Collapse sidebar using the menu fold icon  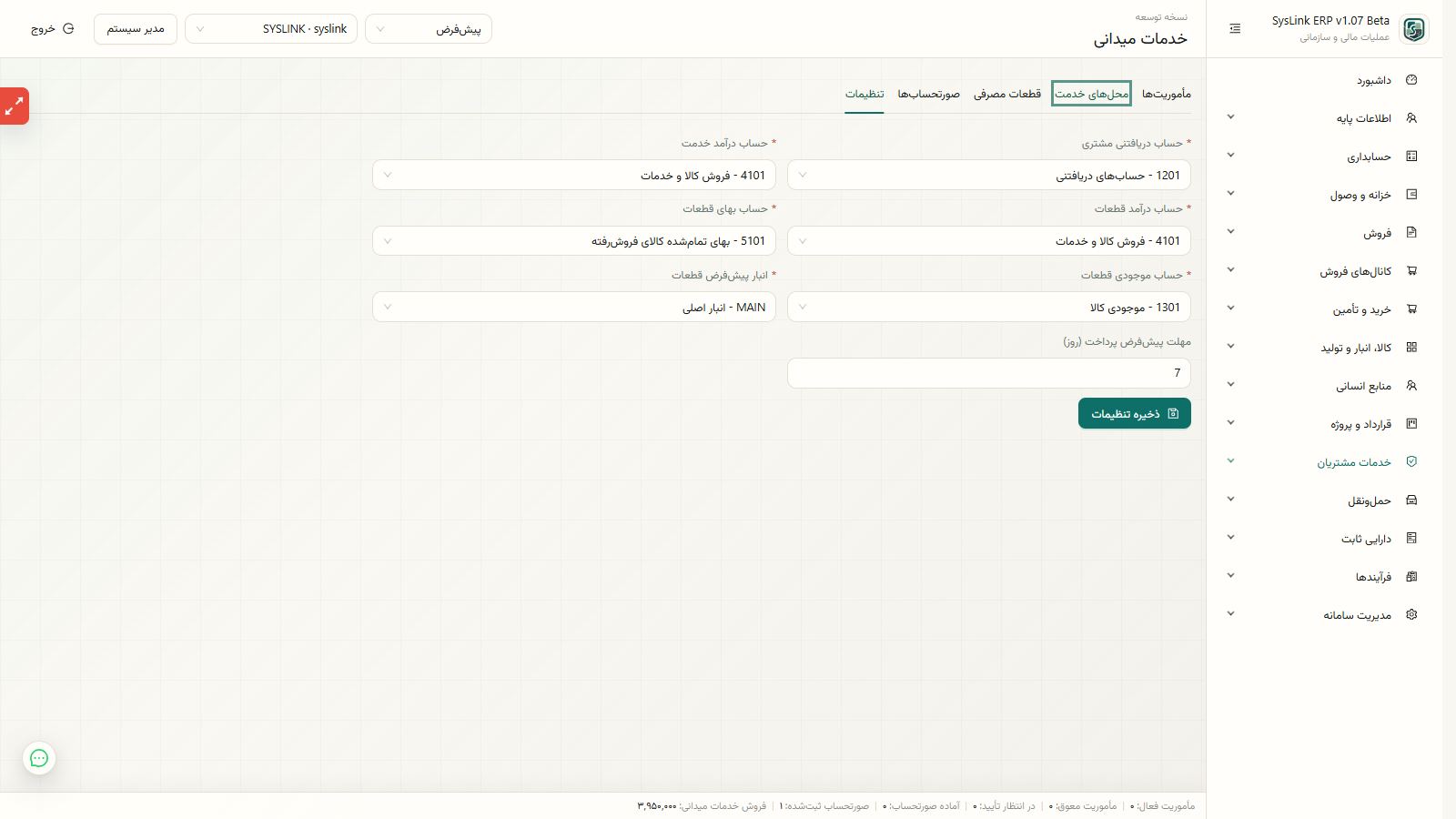(x=1235, y=29)
